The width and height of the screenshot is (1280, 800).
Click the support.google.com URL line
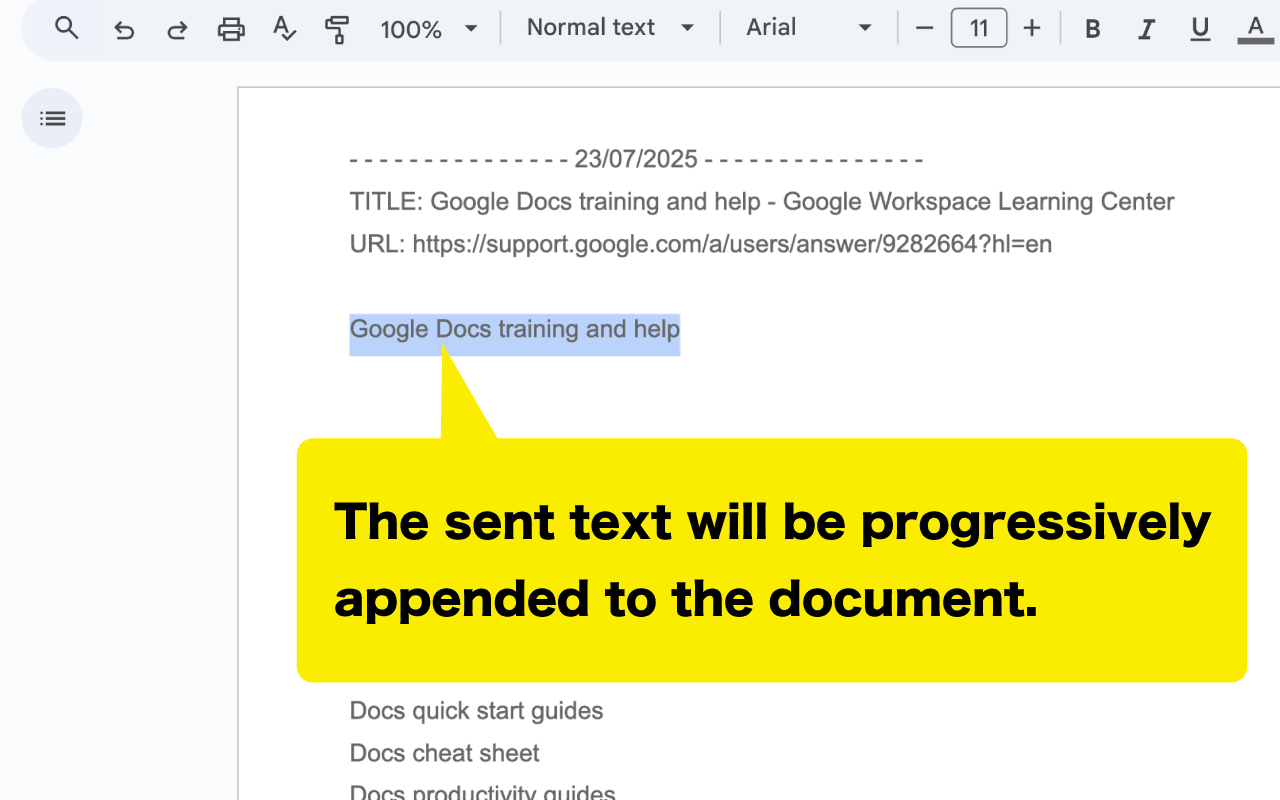[x=701, y=243]
